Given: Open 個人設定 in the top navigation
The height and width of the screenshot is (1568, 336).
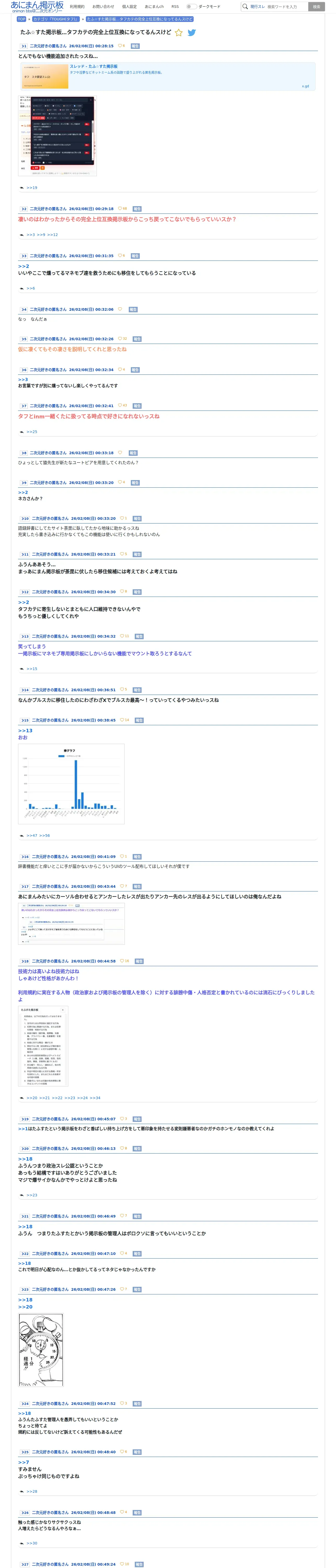Looking at the screenshot, I should (x=129, y=7).
